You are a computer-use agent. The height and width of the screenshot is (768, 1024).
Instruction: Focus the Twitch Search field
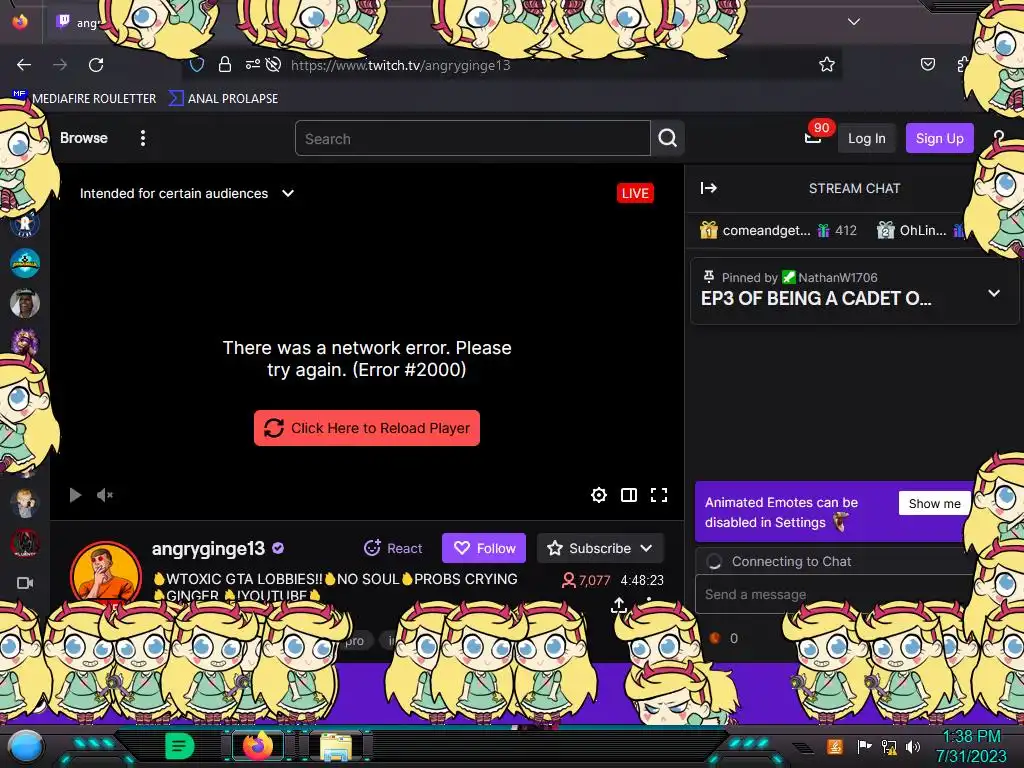pyautogui.click(x=473, y=138)
